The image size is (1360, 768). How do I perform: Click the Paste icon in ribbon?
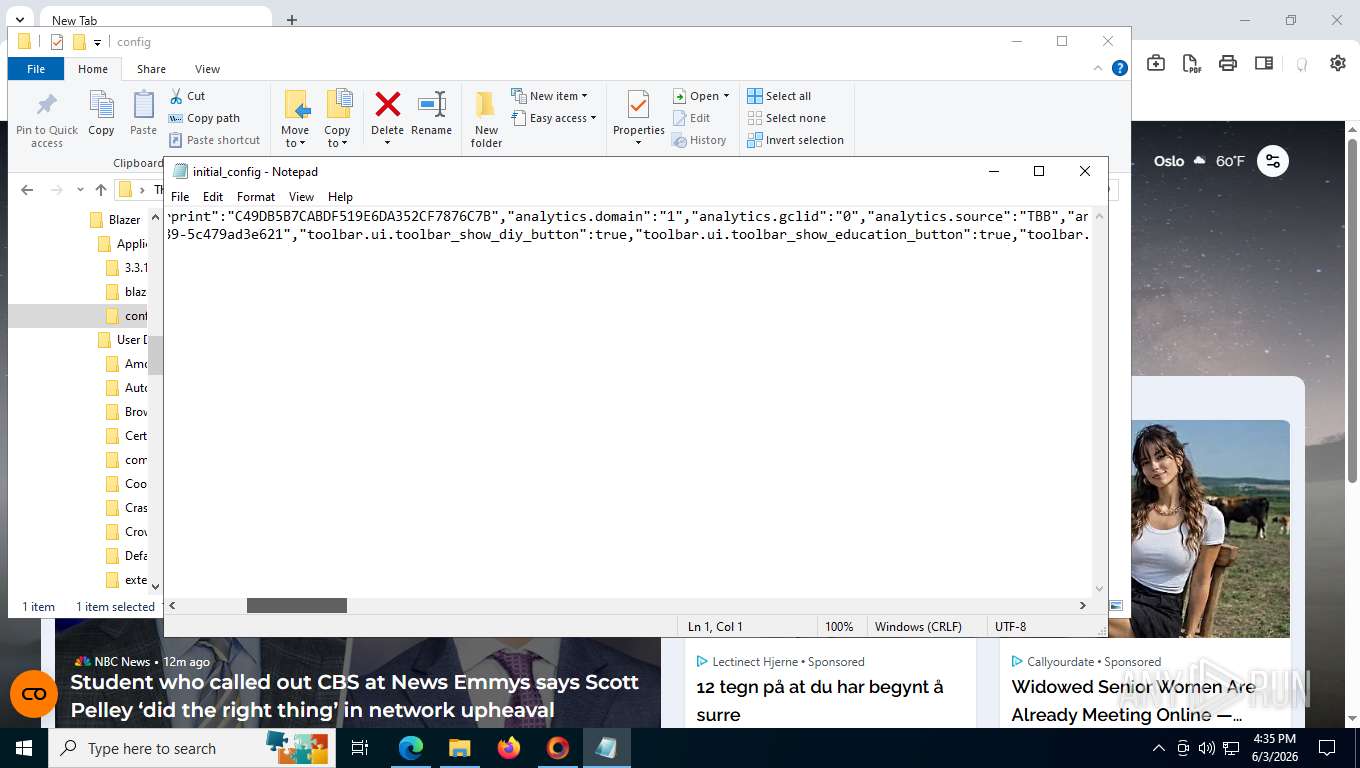(x=144, y=105)
